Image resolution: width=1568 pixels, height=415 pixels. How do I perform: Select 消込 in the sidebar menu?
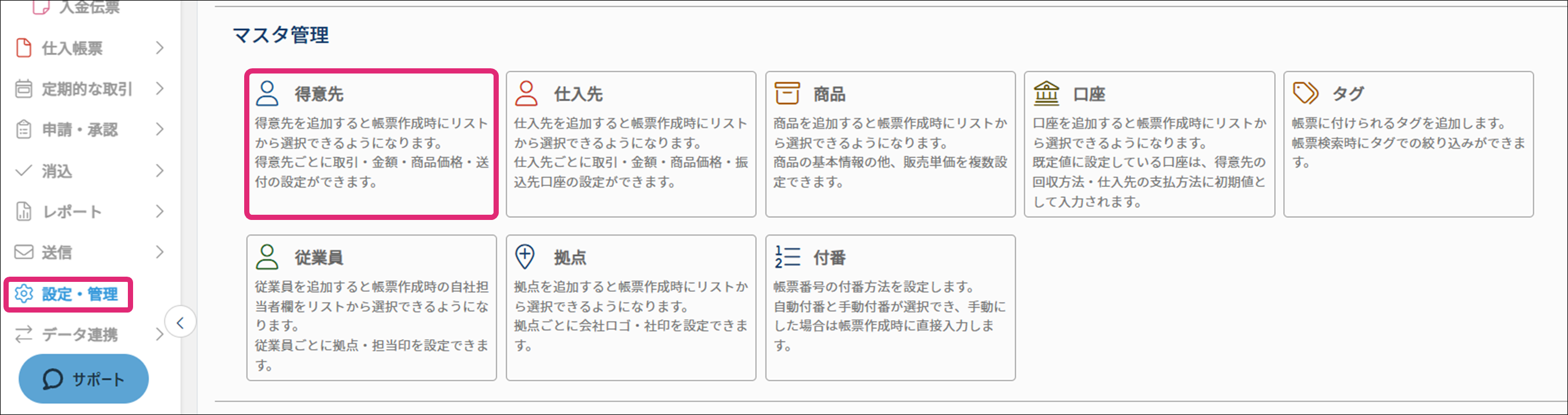pos(57,171)
